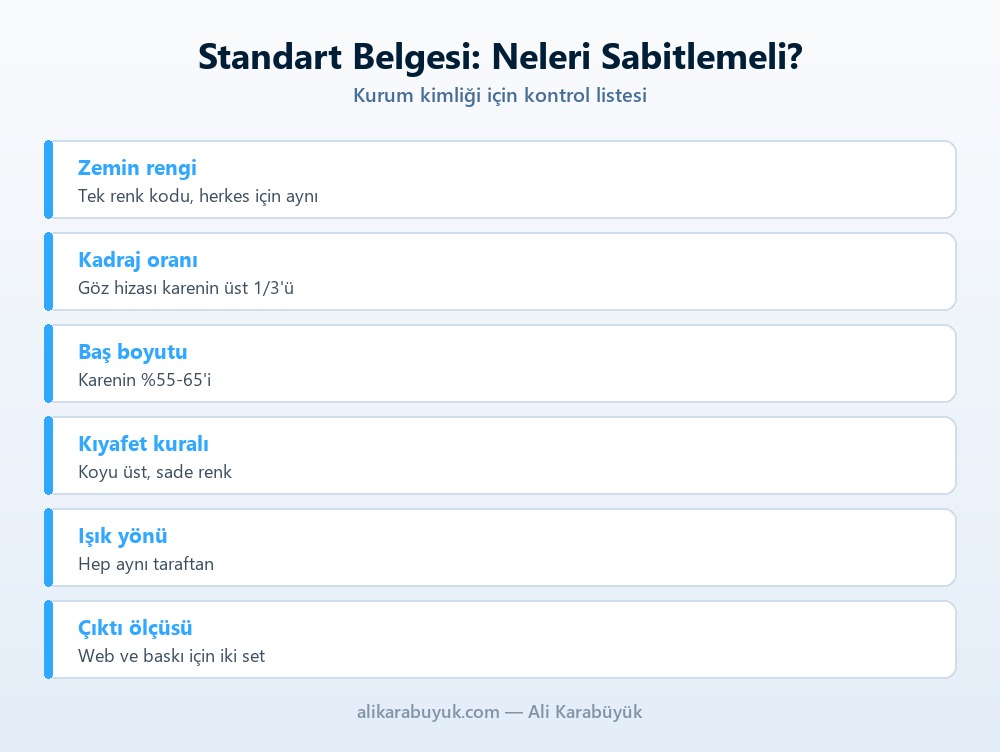Screen dimensions: 1000x752
Task: Click blue accent bar of Zemin rengi card
Action: tap(48, 180)
